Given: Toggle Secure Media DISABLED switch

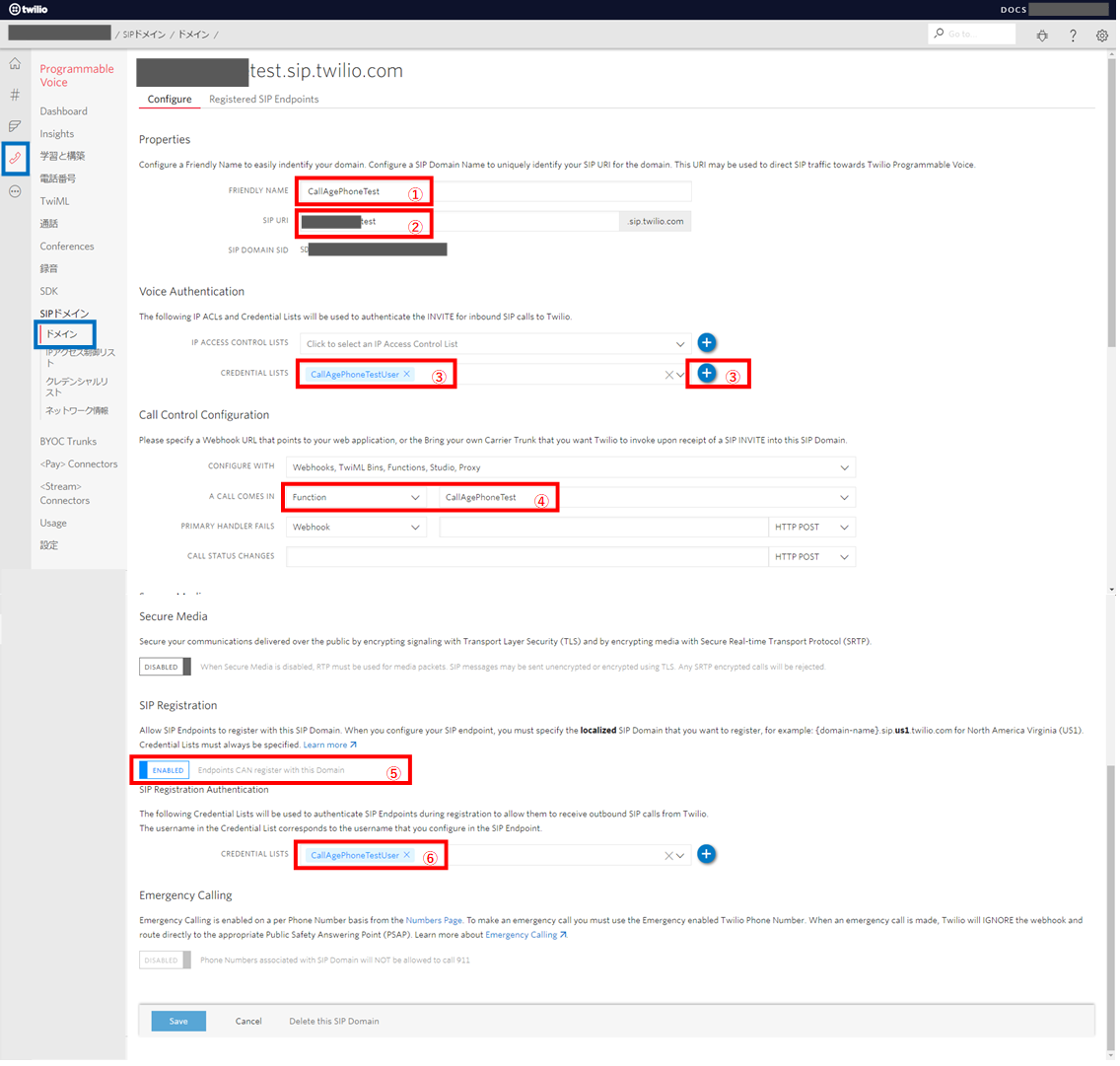Looking at the screenshot, I should 165,668.
